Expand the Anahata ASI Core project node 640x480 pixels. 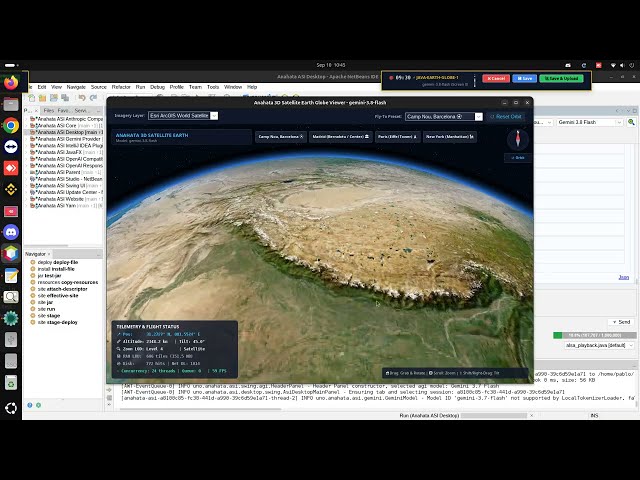coord(27,126)
